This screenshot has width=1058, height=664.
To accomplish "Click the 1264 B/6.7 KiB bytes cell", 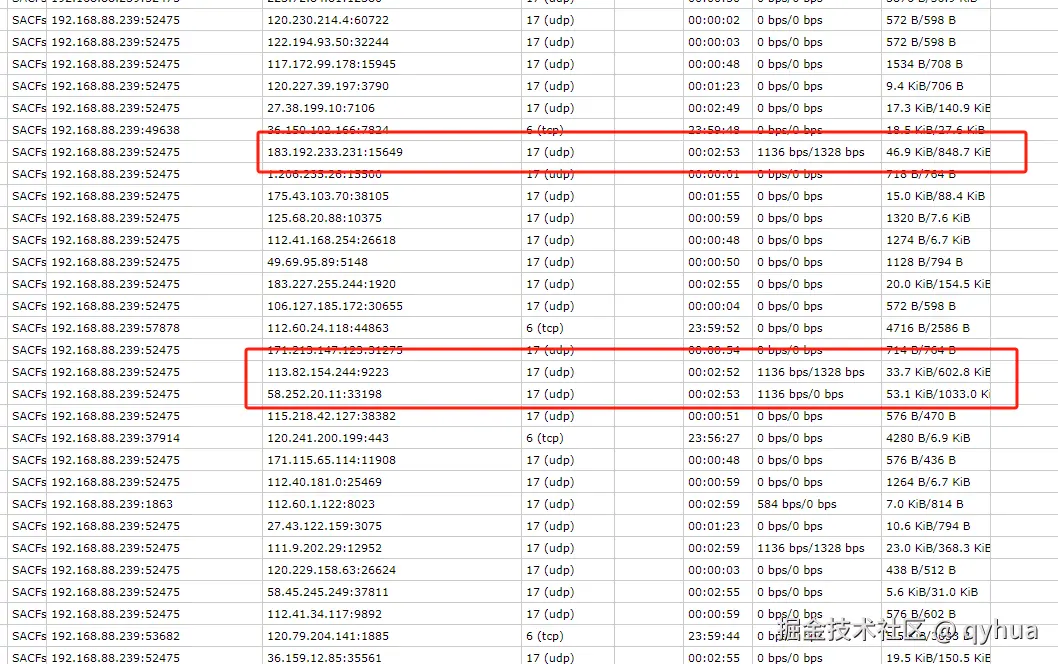I will click(x=928, y=482).
